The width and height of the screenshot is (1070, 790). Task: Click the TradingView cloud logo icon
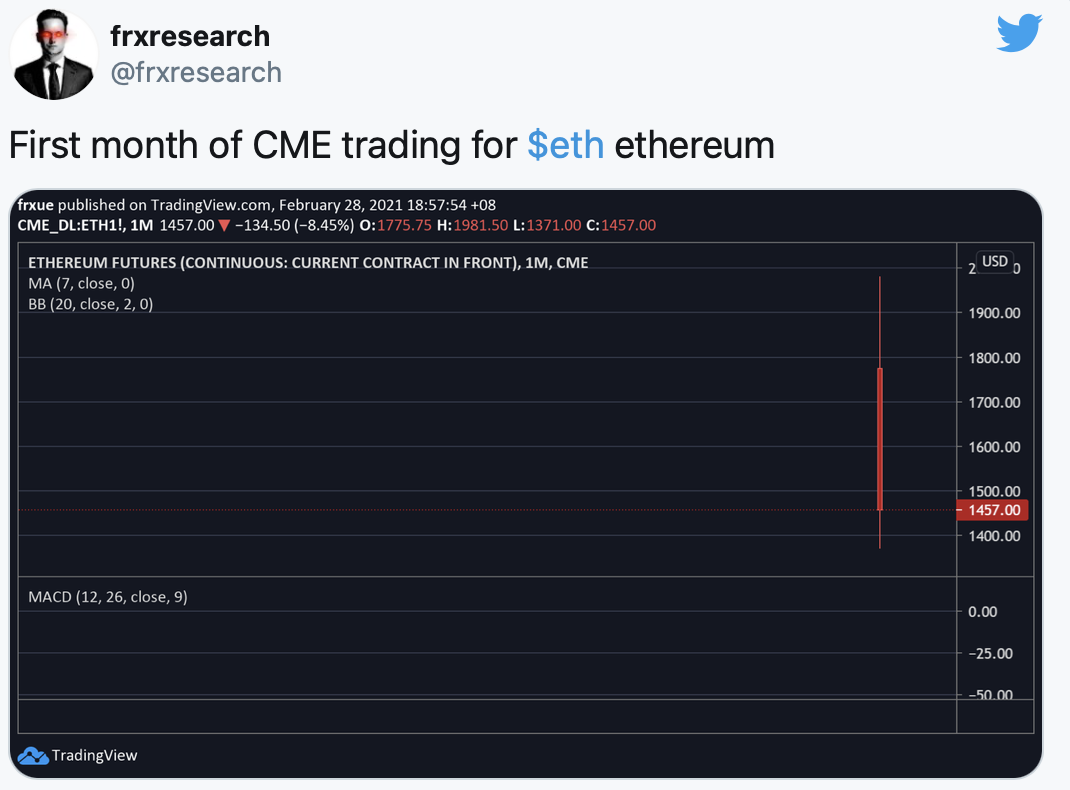[x=33, y=756]
